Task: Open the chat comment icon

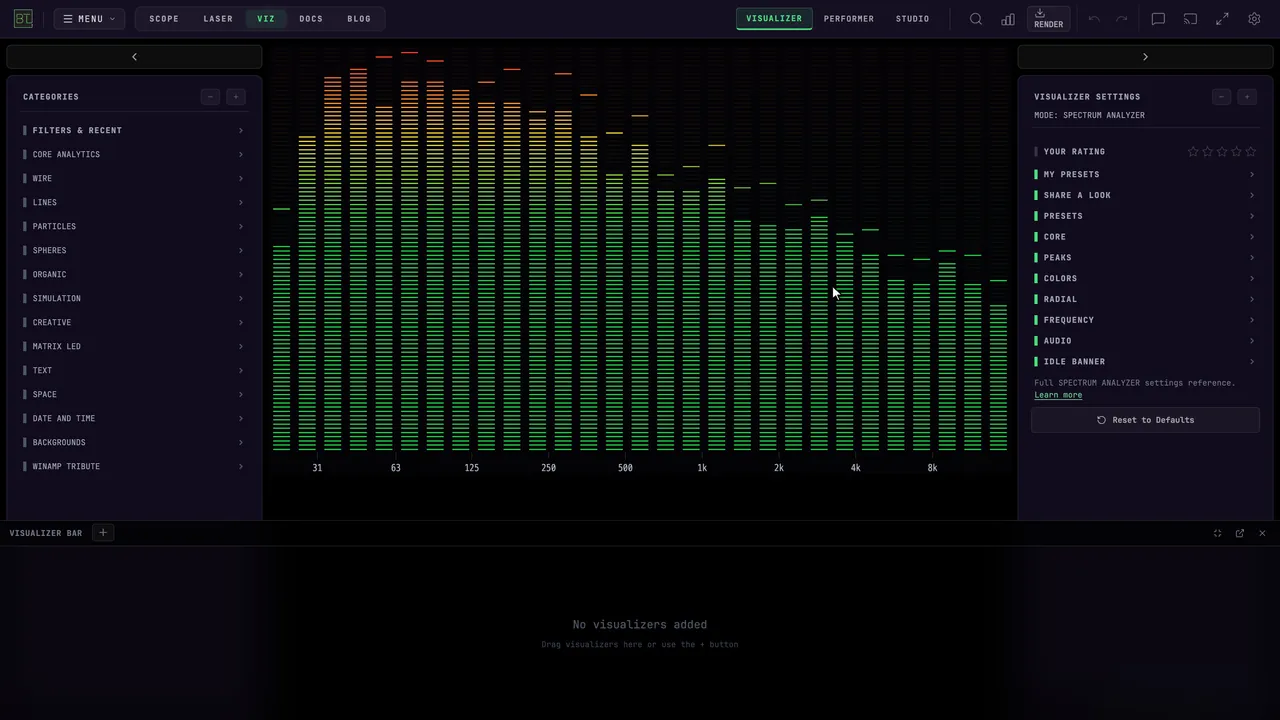Action: [1158, 19]
